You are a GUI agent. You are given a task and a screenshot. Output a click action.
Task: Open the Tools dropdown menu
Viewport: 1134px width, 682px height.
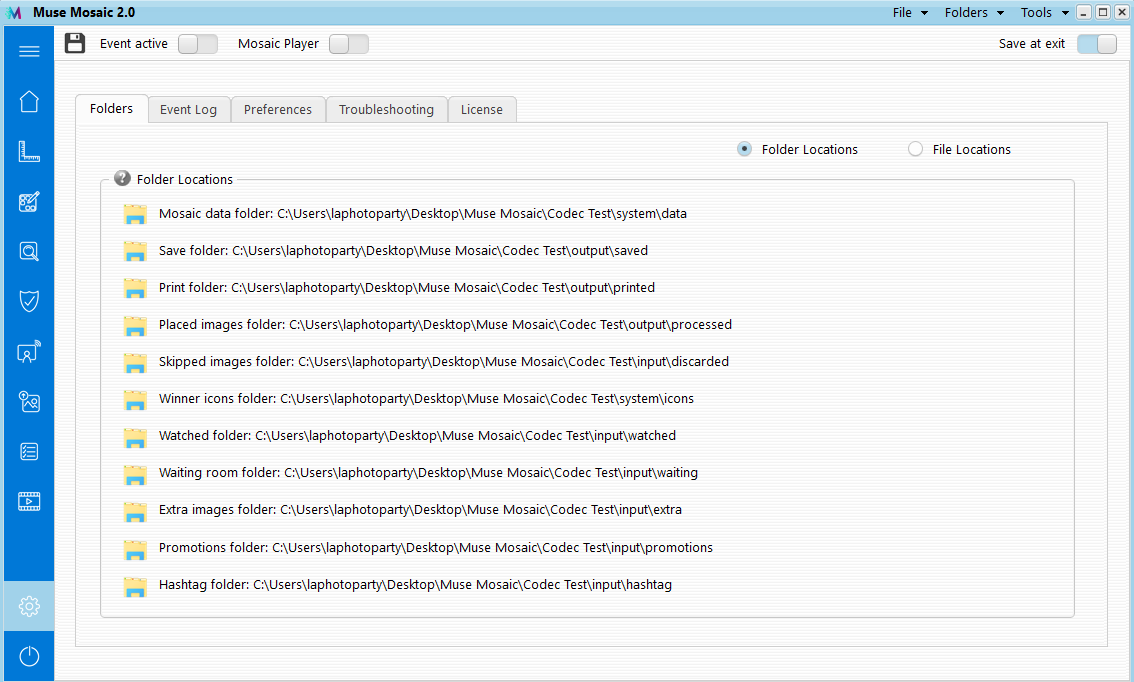coord(1044,12)
